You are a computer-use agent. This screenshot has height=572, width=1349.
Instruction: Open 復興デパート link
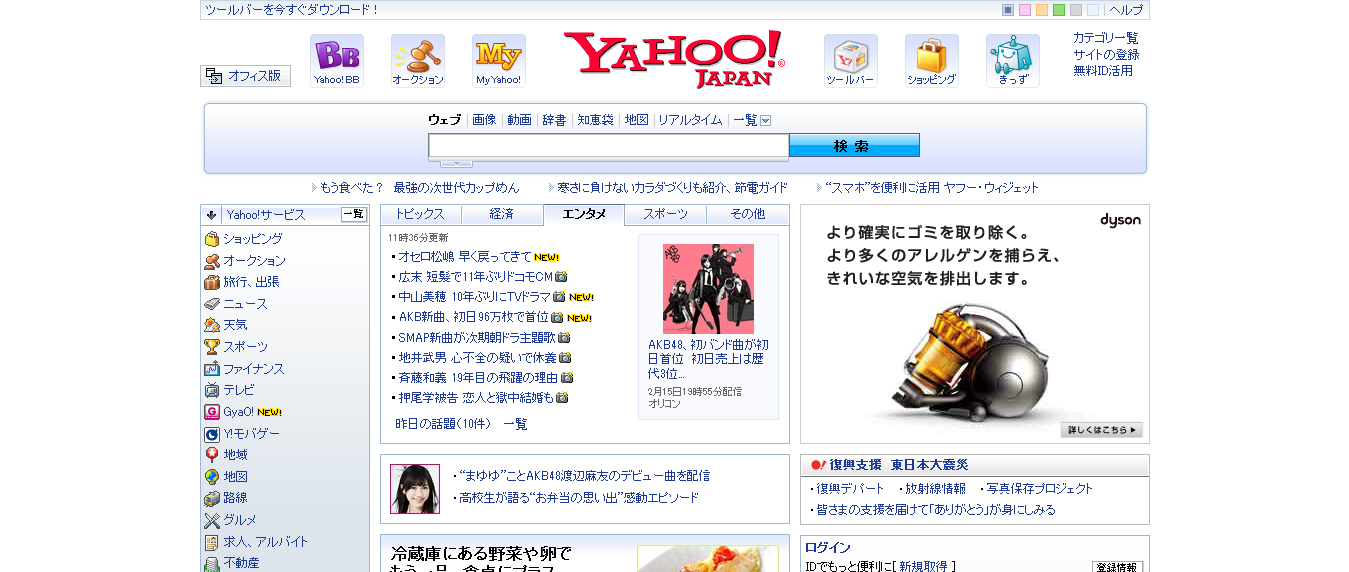[850, 489]
